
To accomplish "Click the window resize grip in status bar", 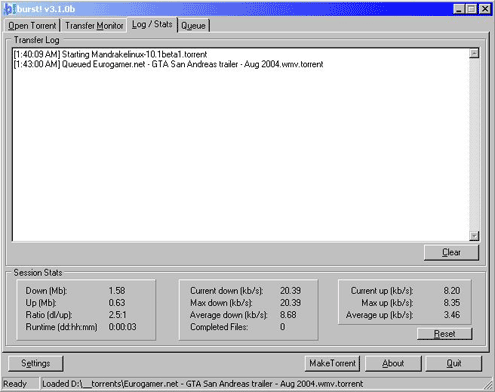I will point(488,385).
